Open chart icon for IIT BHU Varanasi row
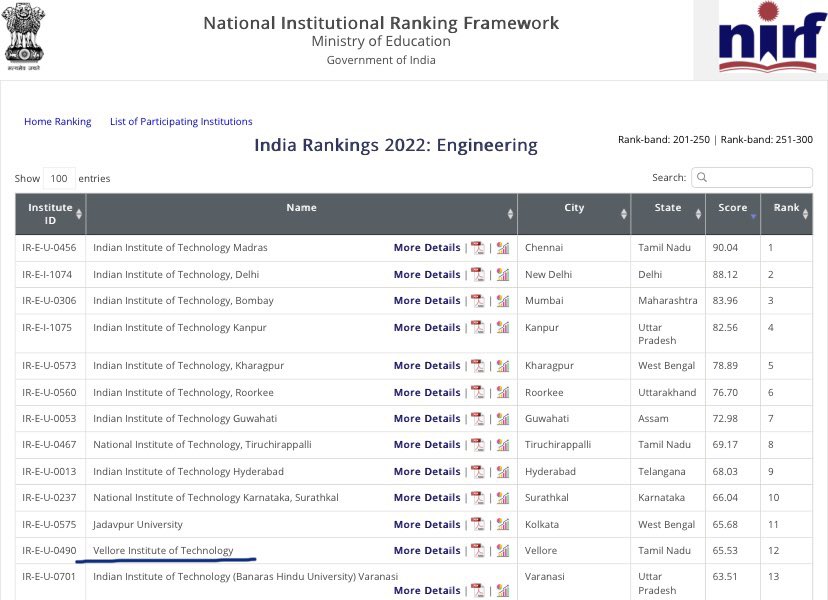Screen dimensions: 828x600 [503, 590]
